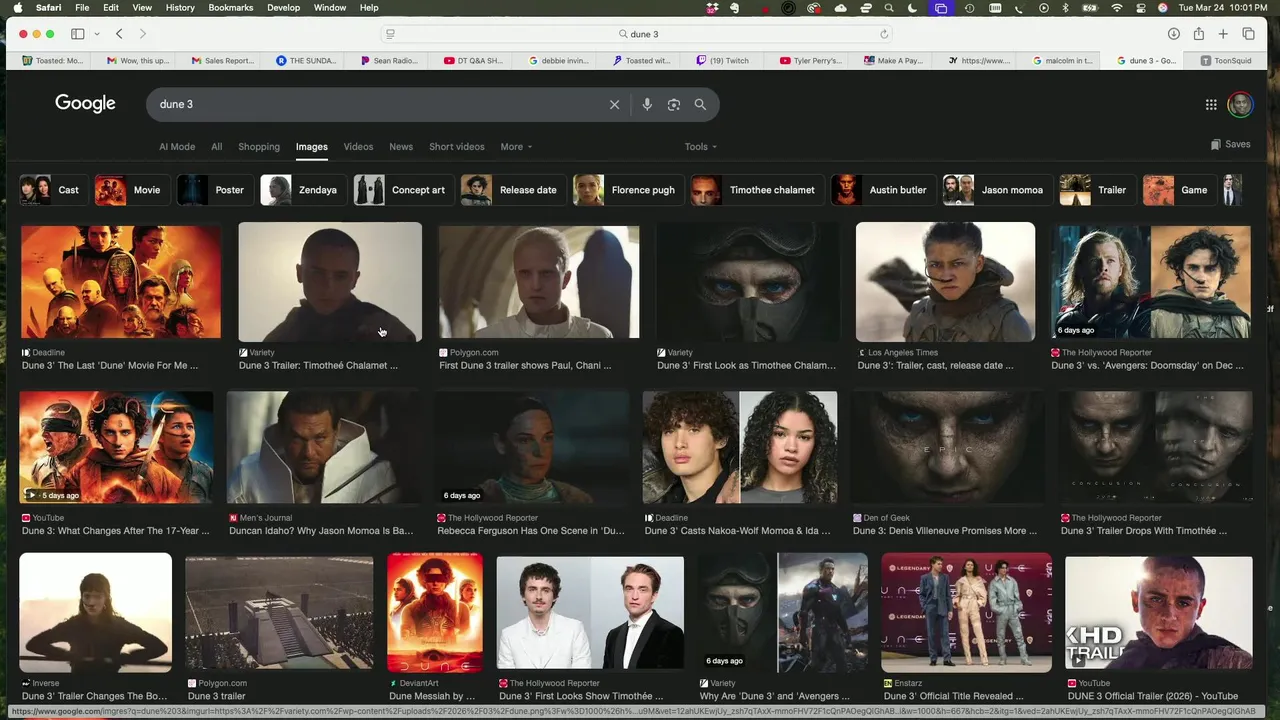Open the Bluetooth menu bar icon
Viewport: 1280px width, 720px height.
pyautogui.click(x=1065, y=8)
